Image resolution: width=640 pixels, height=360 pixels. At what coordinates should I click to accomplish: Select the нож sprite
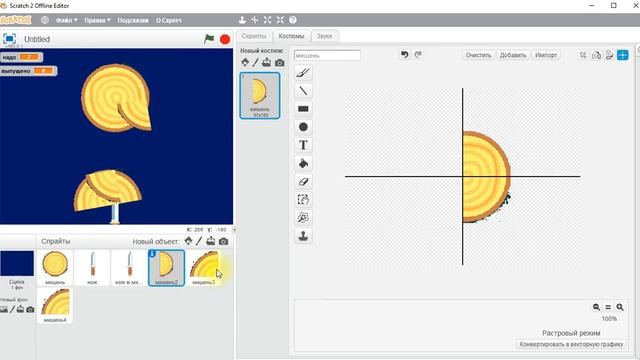point(92,267)
